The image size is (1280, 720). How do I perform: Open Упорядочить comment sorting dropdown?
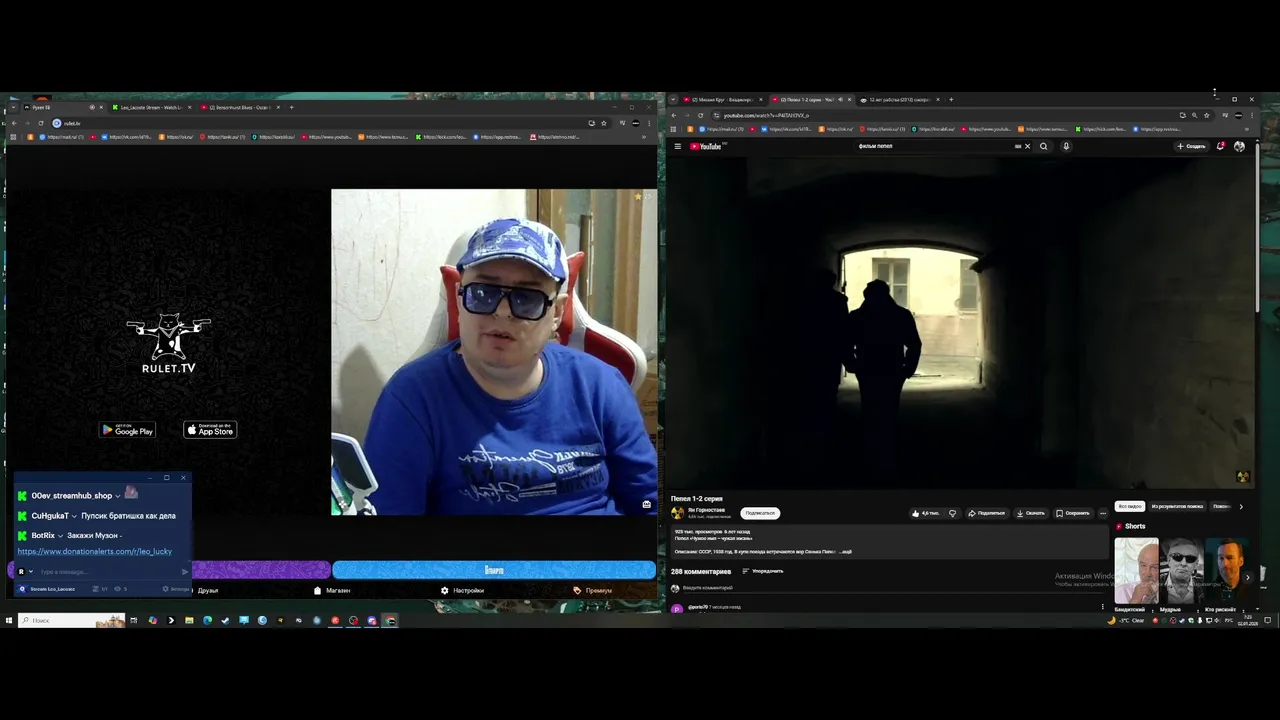click(762, 571)
